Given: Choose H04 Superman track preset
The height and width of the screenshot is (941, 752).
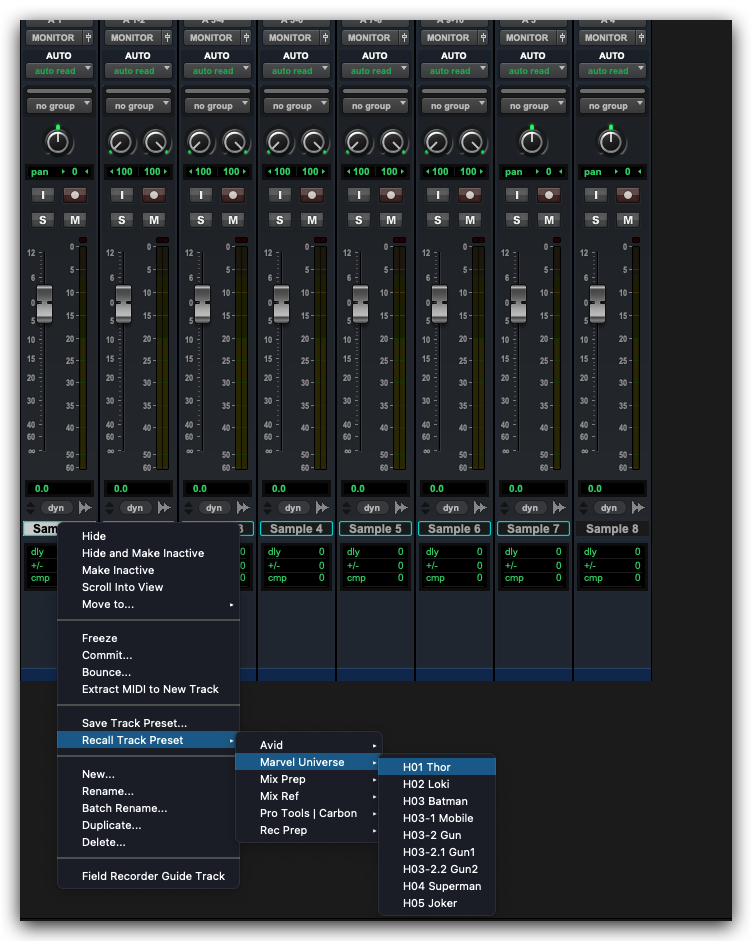Looking at the screenshot, I should pyautogui.click(x=441, y=886).
